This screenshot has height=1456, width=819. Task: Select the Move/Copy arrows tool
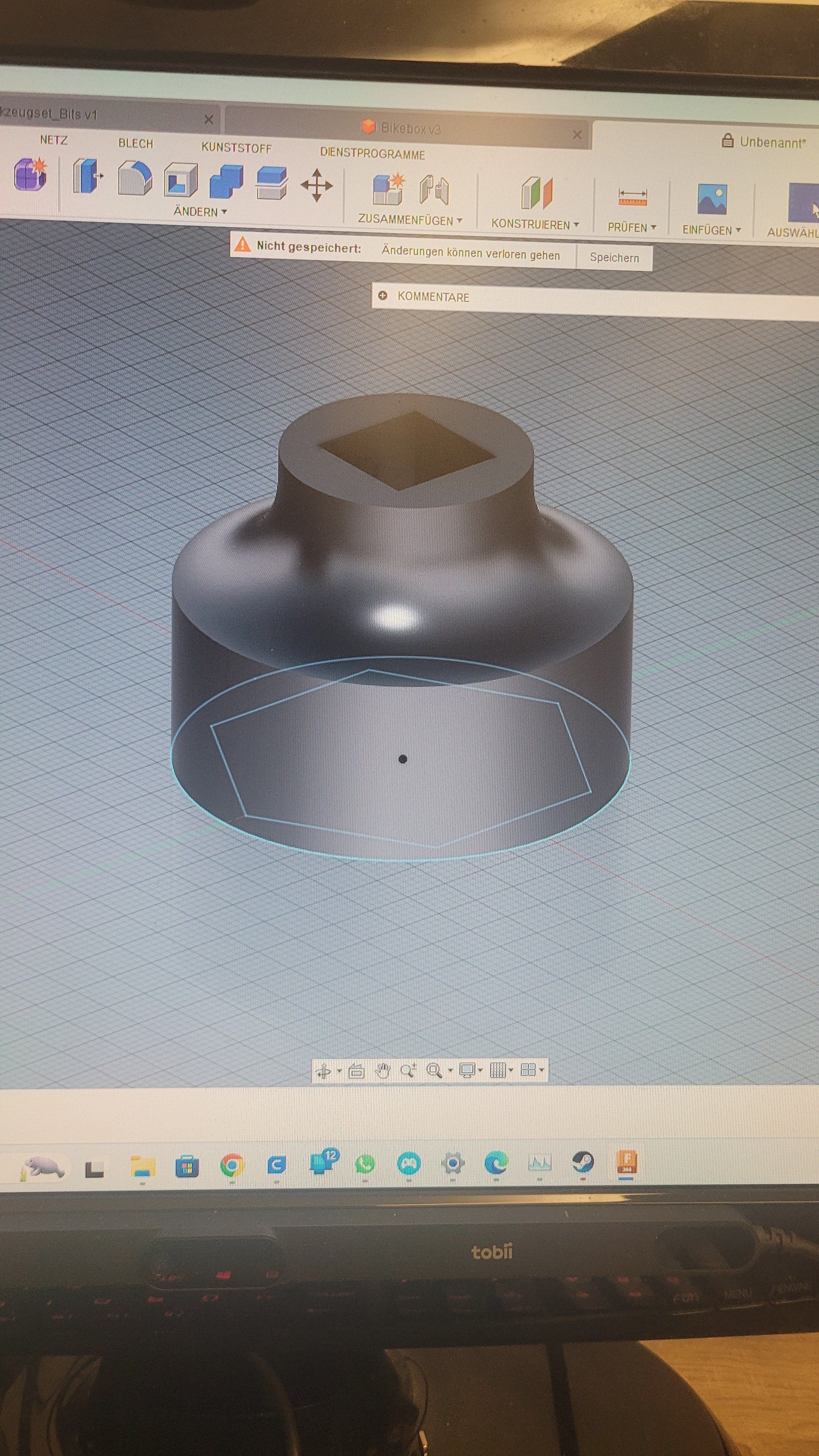pos(317,185)
